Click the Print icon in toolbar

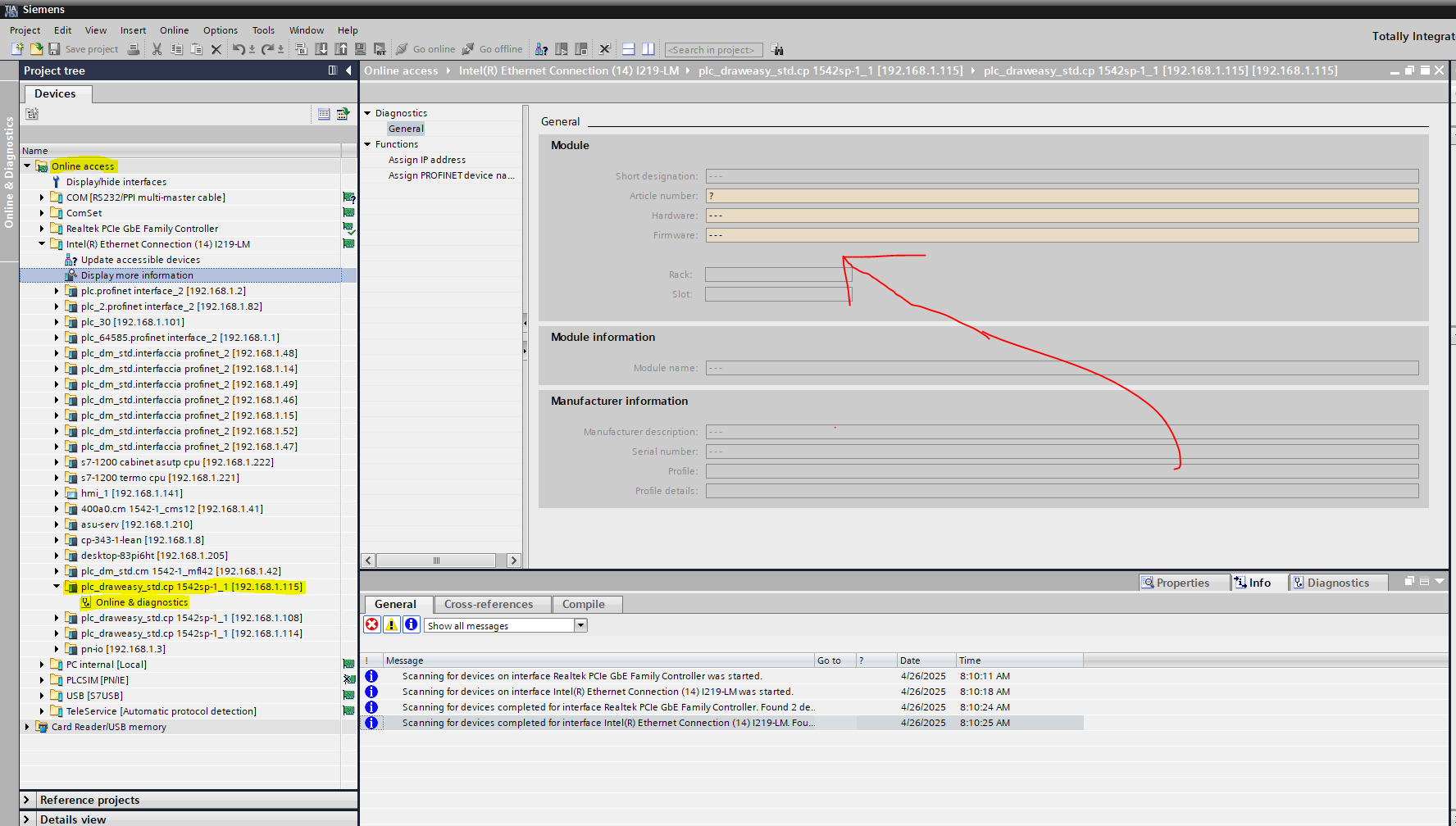pyautogui.click(x=134, y=49)
